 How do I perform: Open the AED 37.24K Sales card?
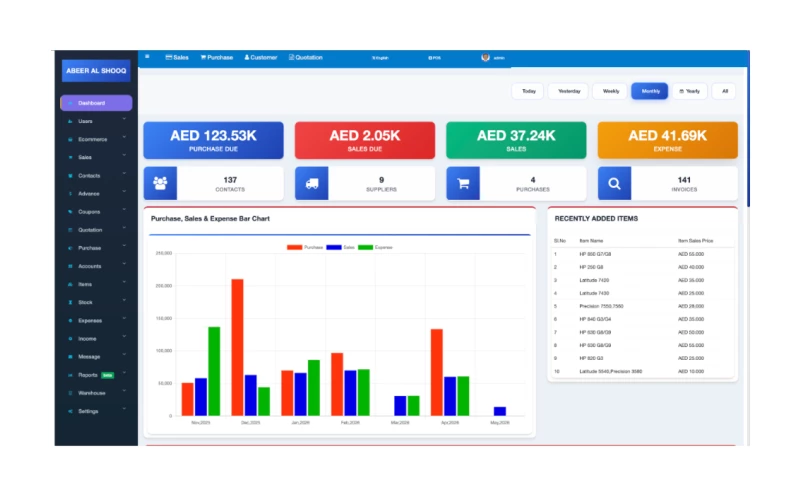[x=516, y=140]
